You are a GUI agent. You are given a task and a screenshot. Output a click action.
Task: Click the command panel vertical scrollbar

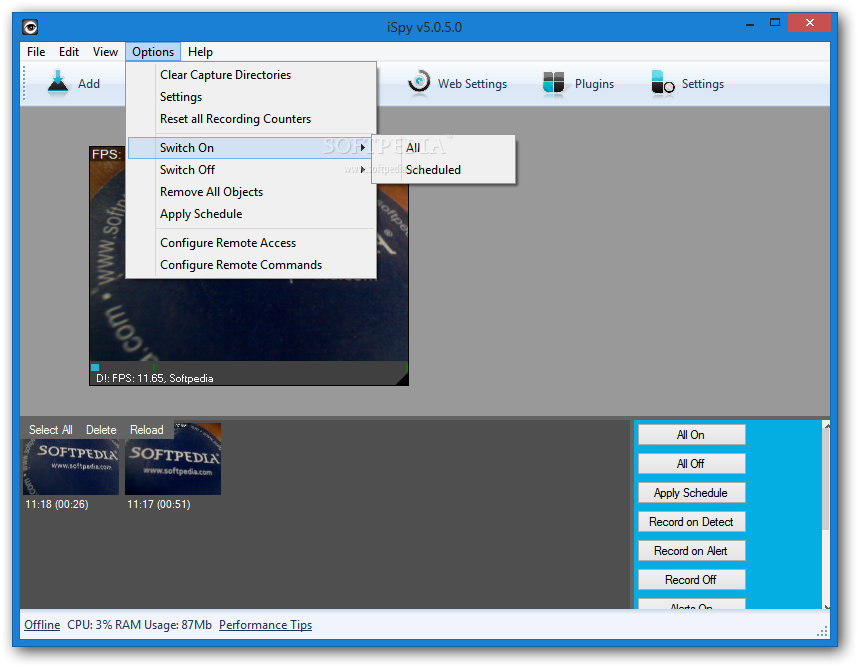tap(826, 514)
